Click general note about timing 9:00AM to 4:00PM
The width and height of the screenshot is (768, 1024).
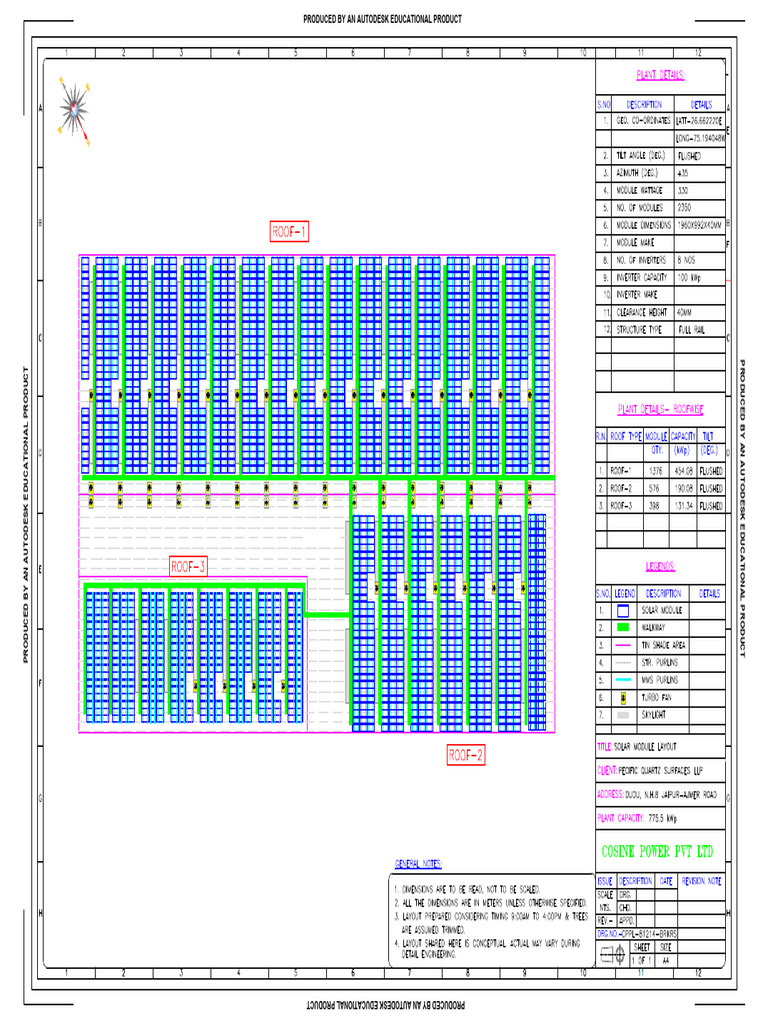click(490, 923)
